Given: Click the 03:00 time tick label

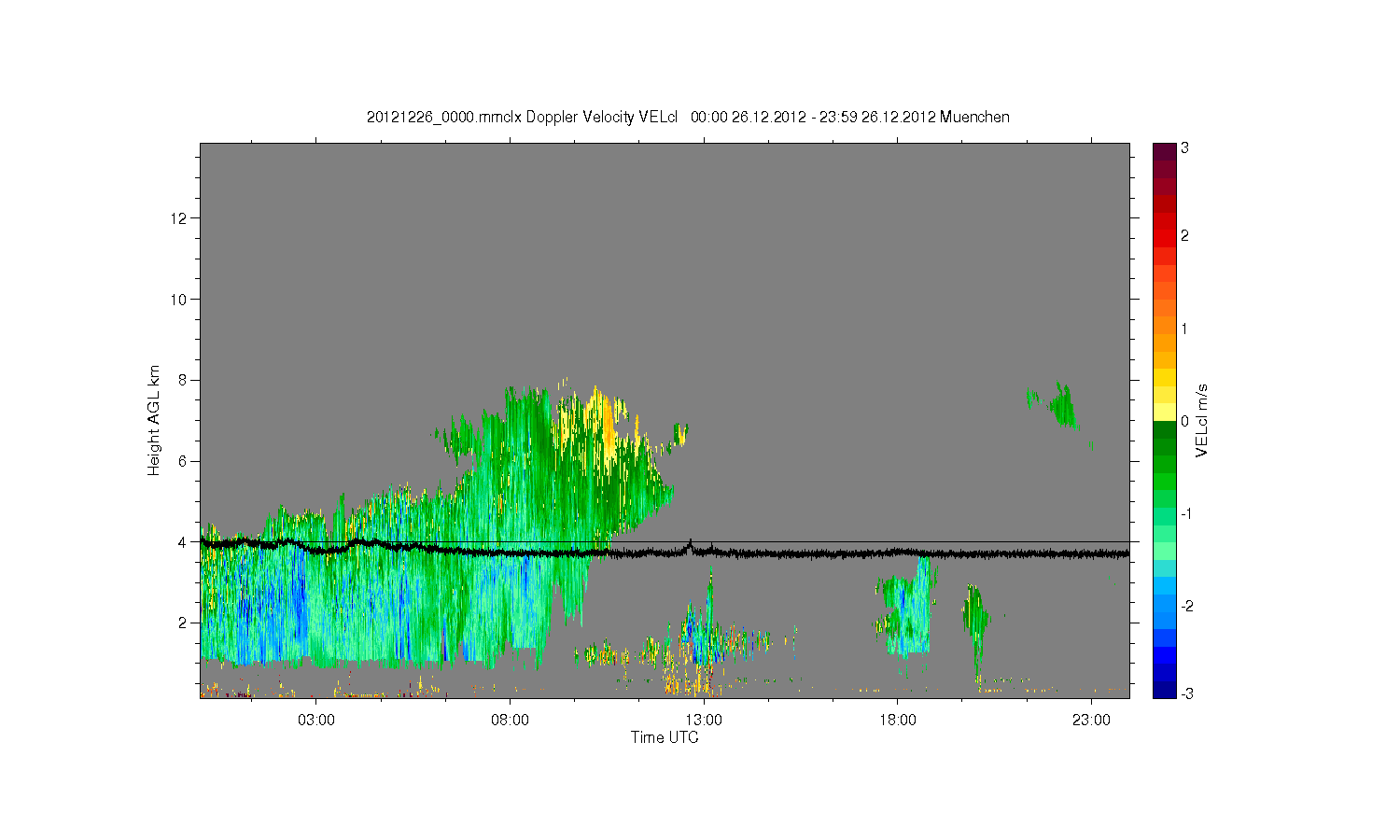Looking at the screenshot, I should click(x=316, y=721).
